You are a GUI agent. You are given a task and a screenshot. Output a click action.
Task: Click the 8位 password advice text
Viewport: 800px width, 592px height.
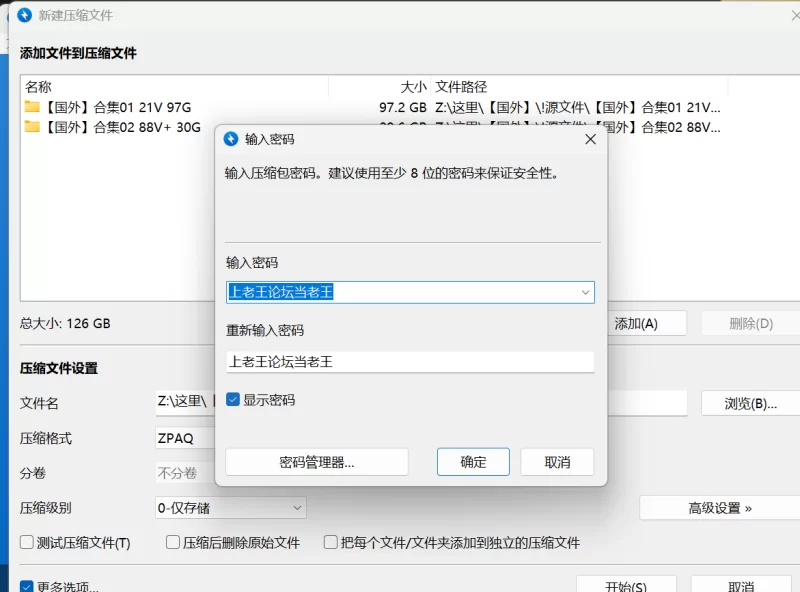391,173
